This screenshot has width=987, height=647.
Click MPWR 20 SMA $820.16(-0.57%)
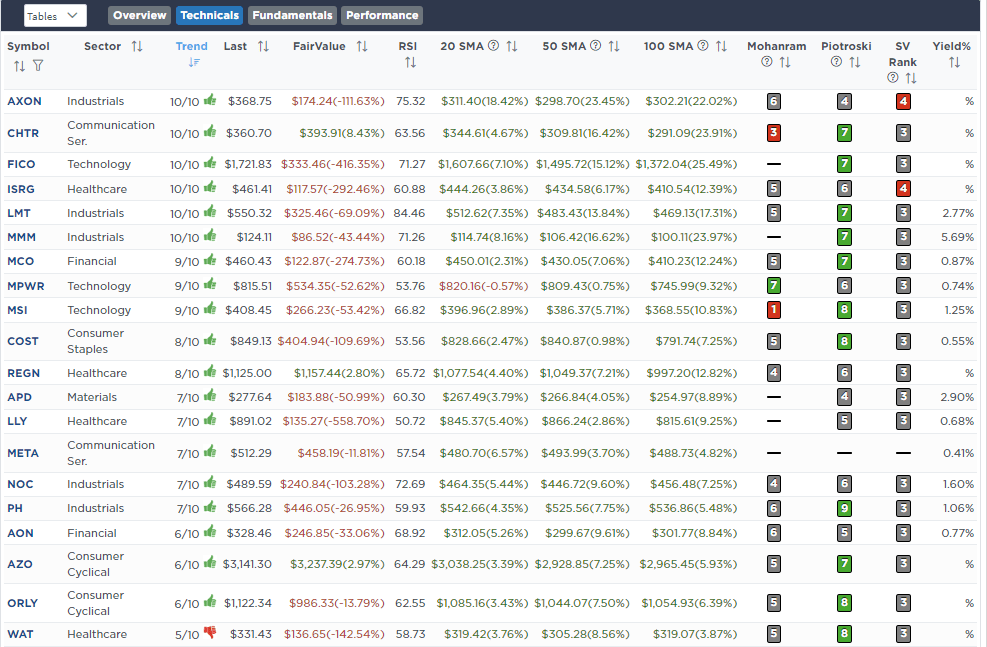tap(483, 286)
